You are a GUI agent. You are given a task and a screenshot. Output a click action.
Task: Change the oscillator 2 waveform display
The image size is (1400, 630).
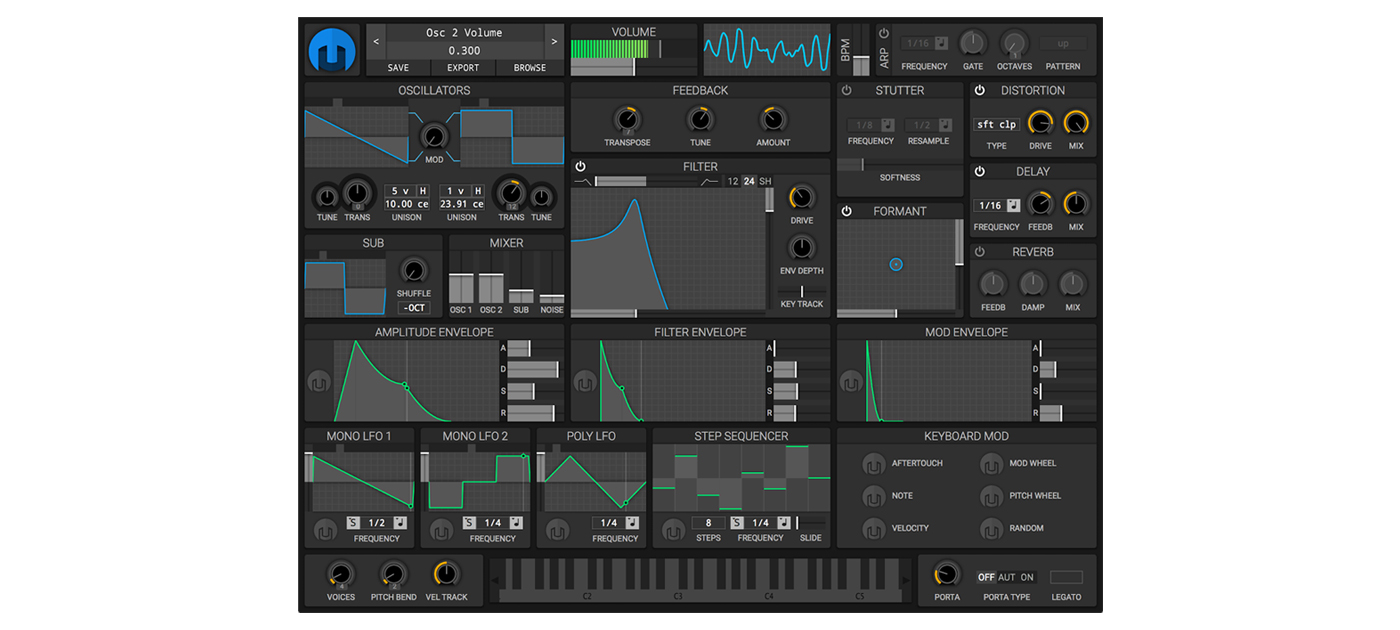511,137
